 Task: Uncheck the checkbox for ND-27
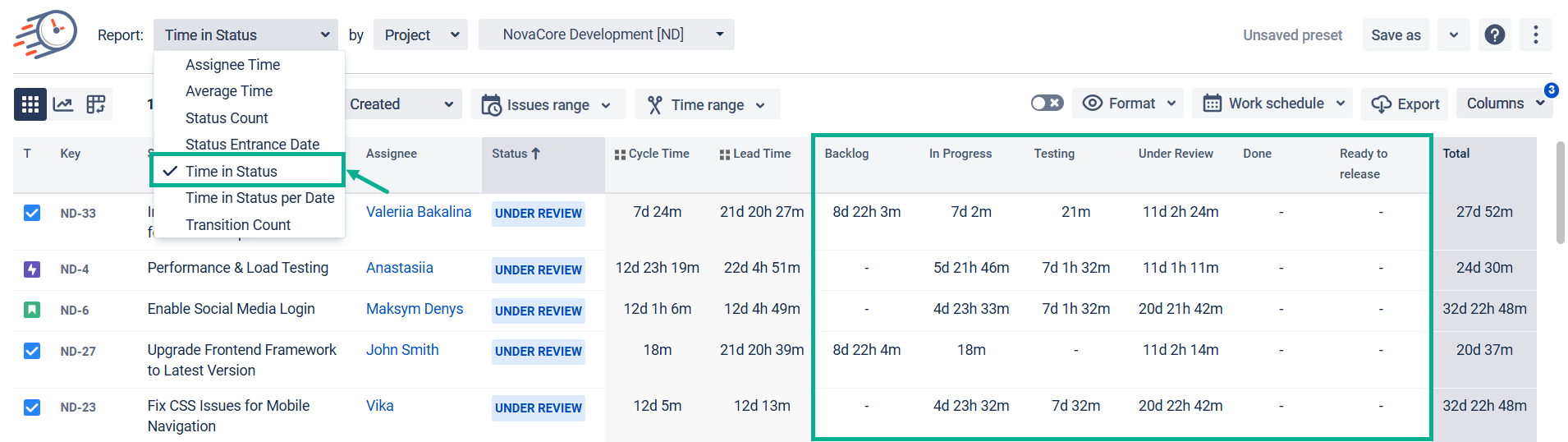coord(32,351)
